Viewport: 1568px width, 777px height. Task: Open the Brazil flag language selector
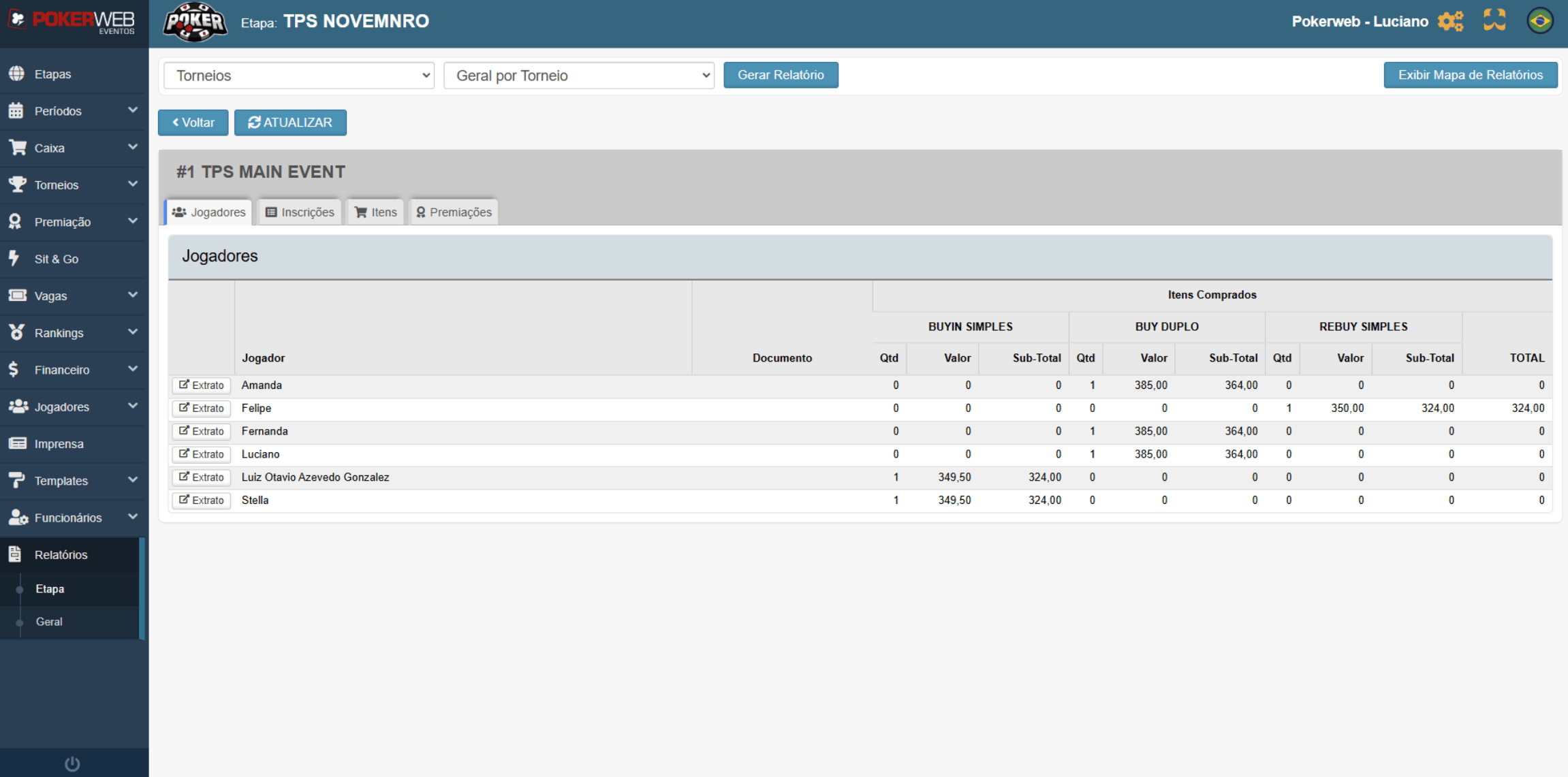(1539, 21)
